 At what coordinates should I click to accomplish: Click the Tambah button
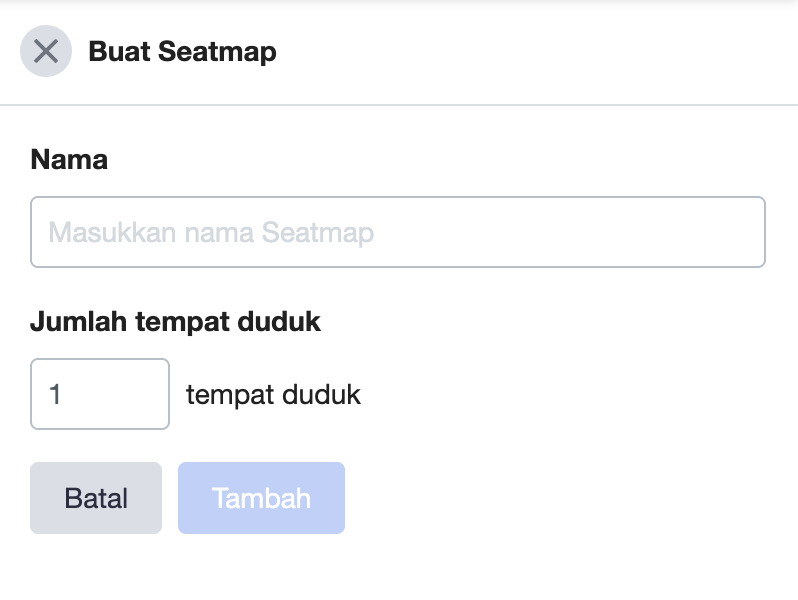pyautogui.click(x=262, y=498)
